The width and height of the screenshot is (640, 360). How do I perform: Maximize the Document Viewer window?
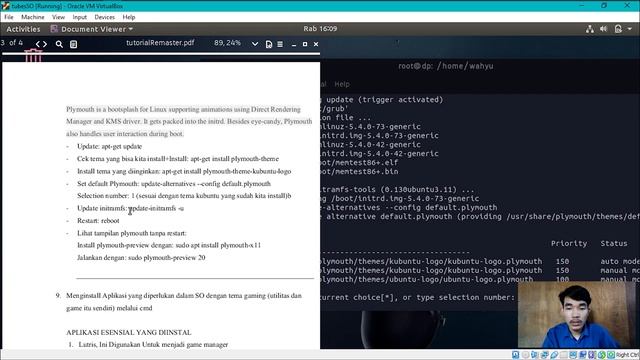click(305, 44)
